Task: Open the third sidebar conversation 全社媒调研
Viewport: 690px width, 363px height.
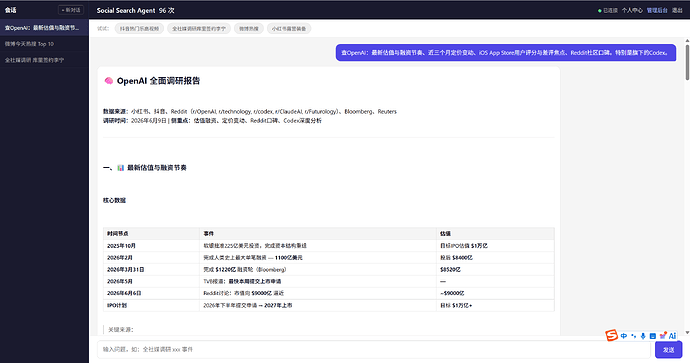Action: pos(44,60)
